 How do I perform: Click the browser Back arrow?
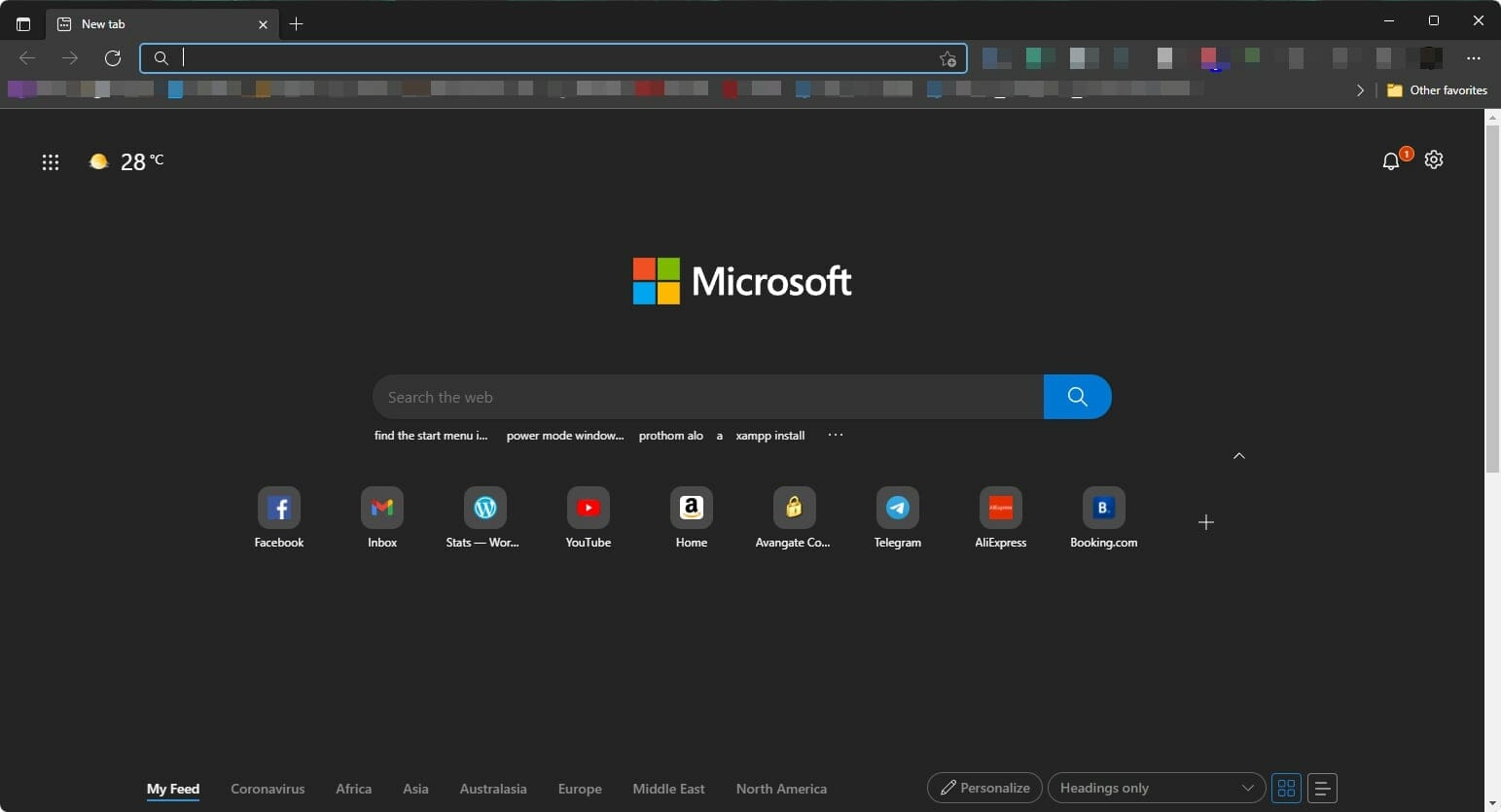(27, 58)
